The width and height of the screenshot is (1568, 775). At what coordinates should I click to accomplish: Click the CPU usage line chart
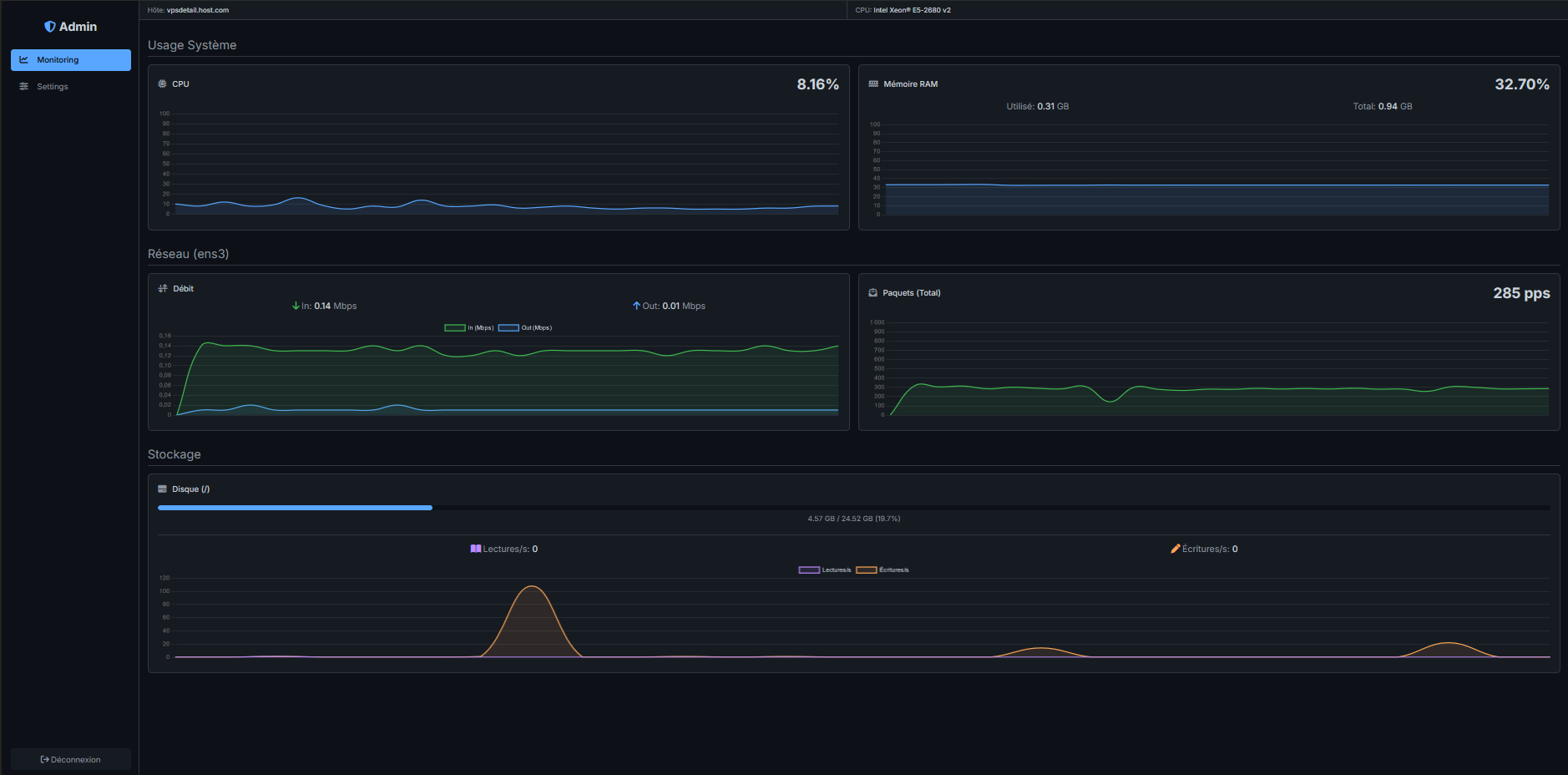[x=498, y=164]
